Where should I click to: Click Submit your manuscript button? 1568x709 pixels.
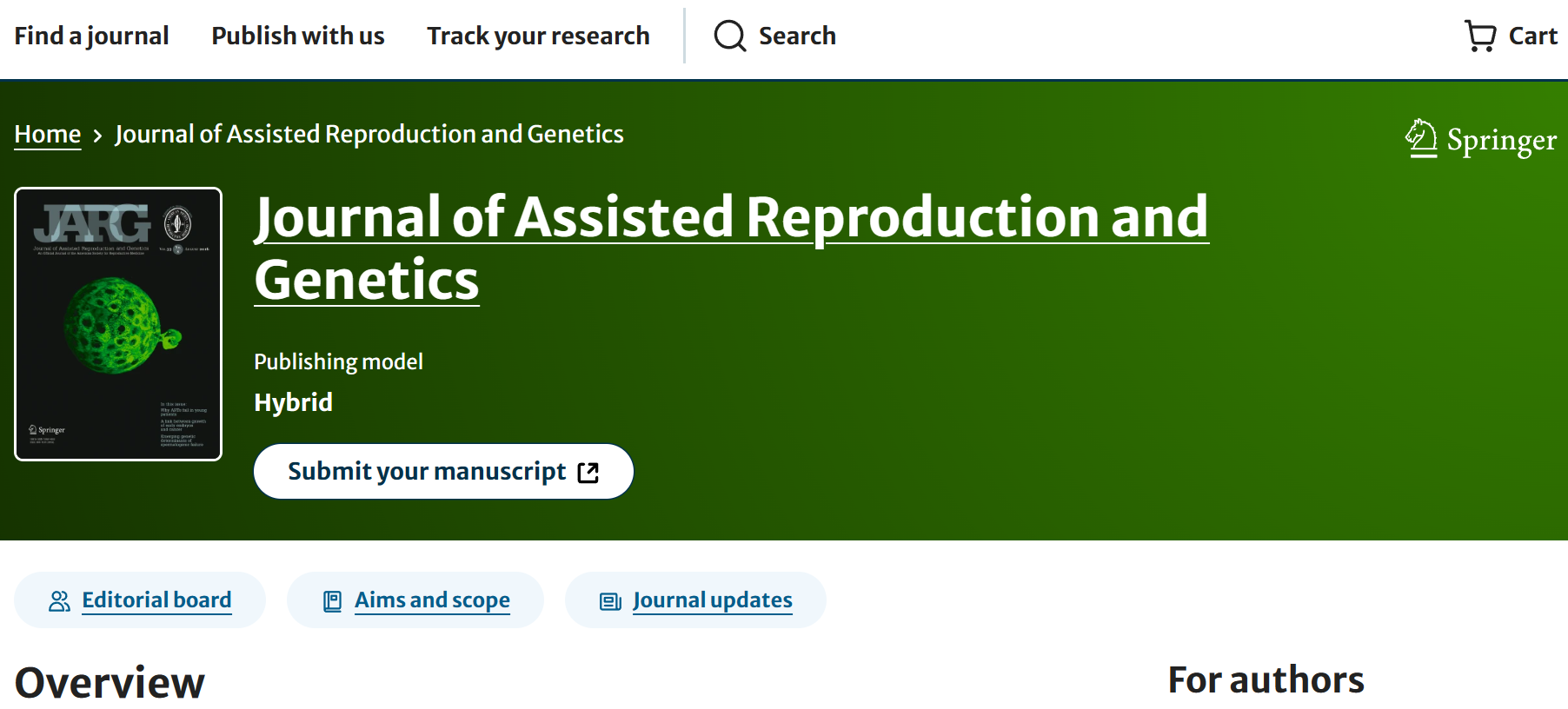click(x=443, y=472)
